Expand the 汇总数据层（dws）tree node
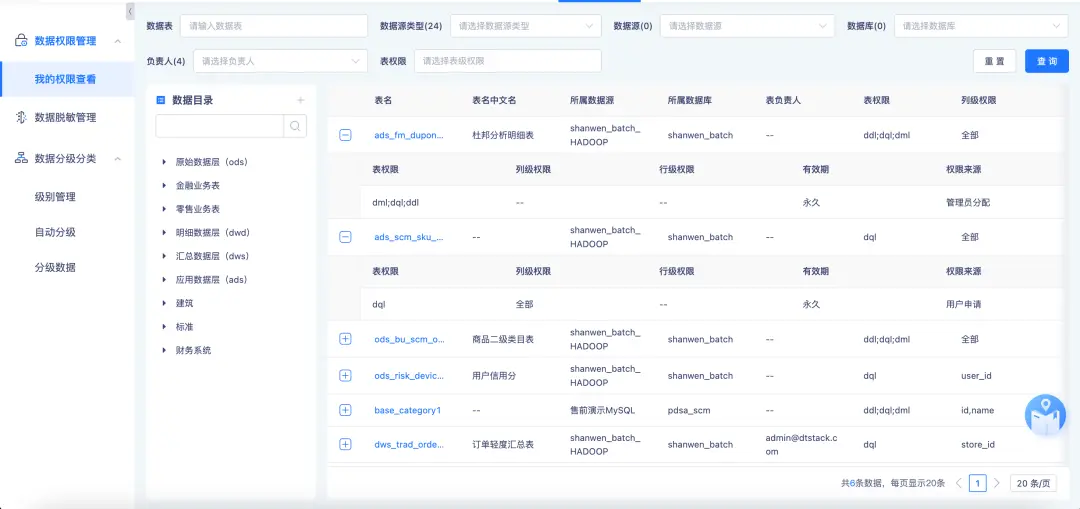The height and width of the screenshot is (509, 1080). [x=164, y=256]
